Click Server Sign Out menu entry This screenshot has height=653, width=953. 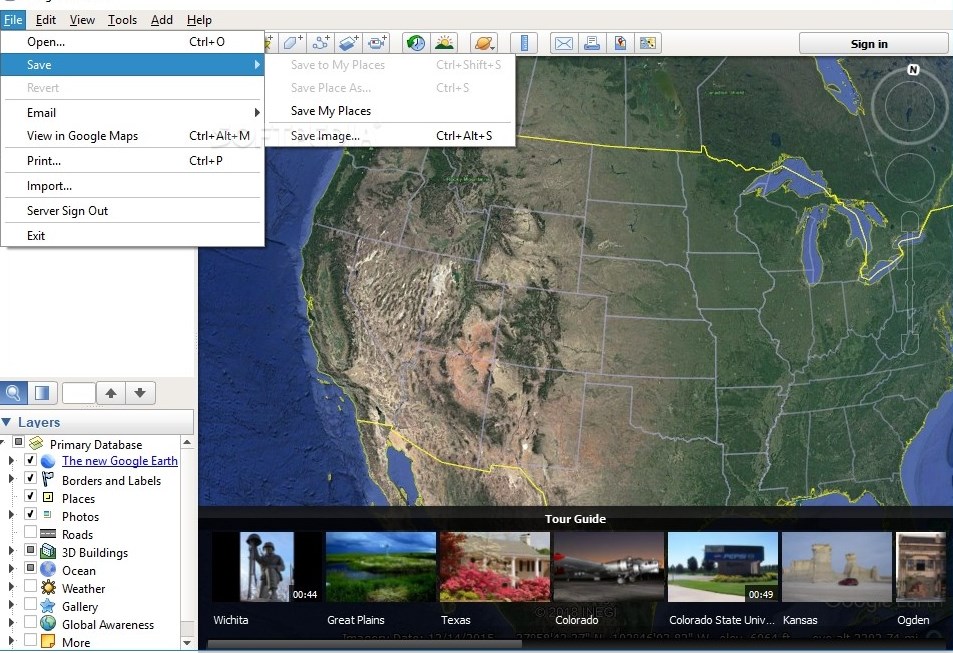pyautogui.click(x=132, y=210)
